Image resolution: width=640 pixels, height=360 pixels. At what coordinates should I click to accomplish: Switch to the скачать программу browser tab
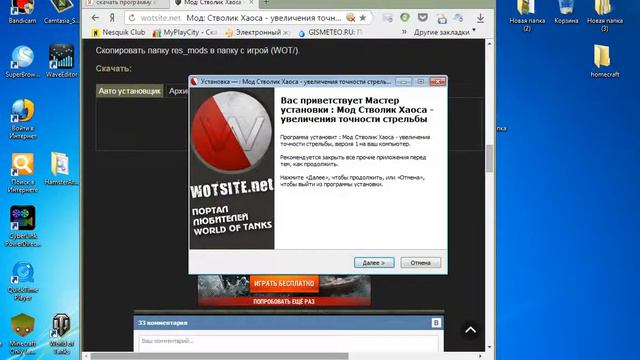pyautogui.click(x=125, y=3)
